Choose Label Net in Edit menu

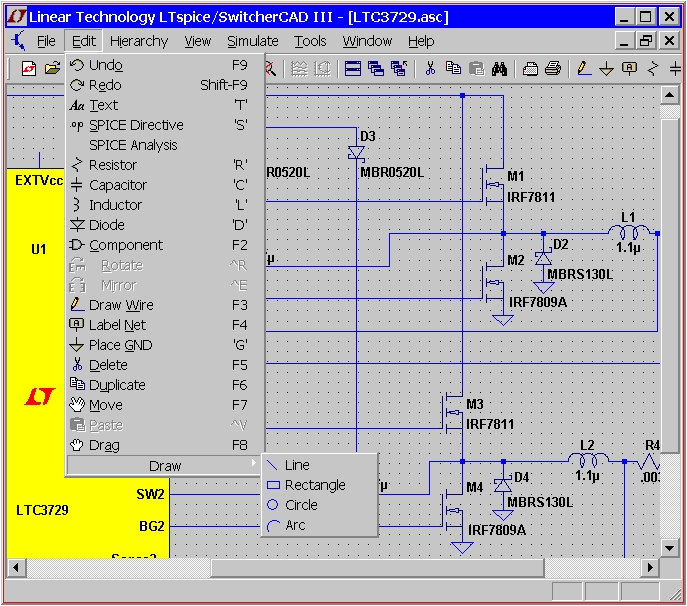[x=165, y=325]
